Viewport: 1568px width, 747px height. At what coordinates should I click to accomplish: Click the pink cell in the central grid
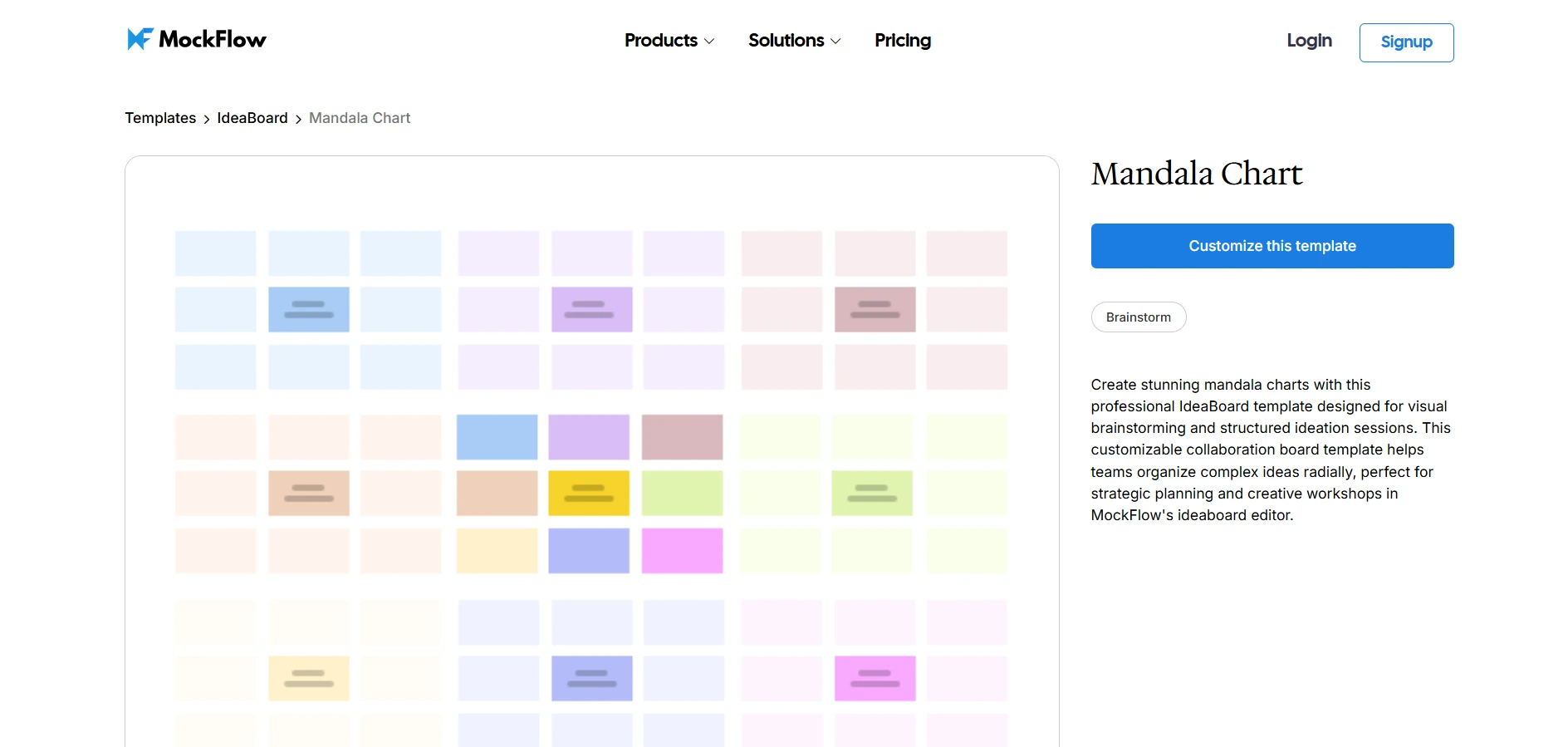click(x=682, y=550)
